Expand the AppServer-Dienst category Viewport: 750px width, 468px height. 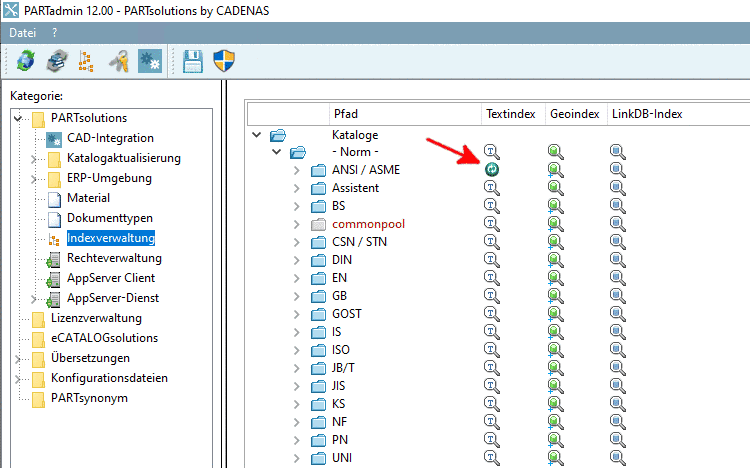coord(33,299)
